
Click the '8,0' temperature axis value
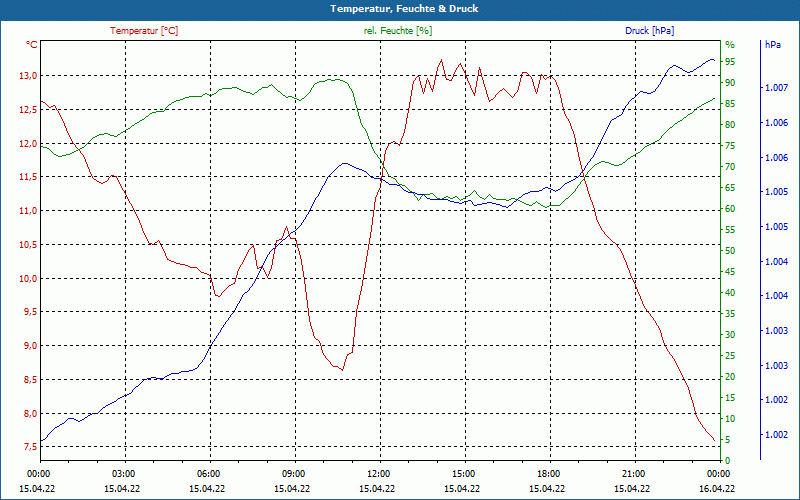(x=31, y=413)
